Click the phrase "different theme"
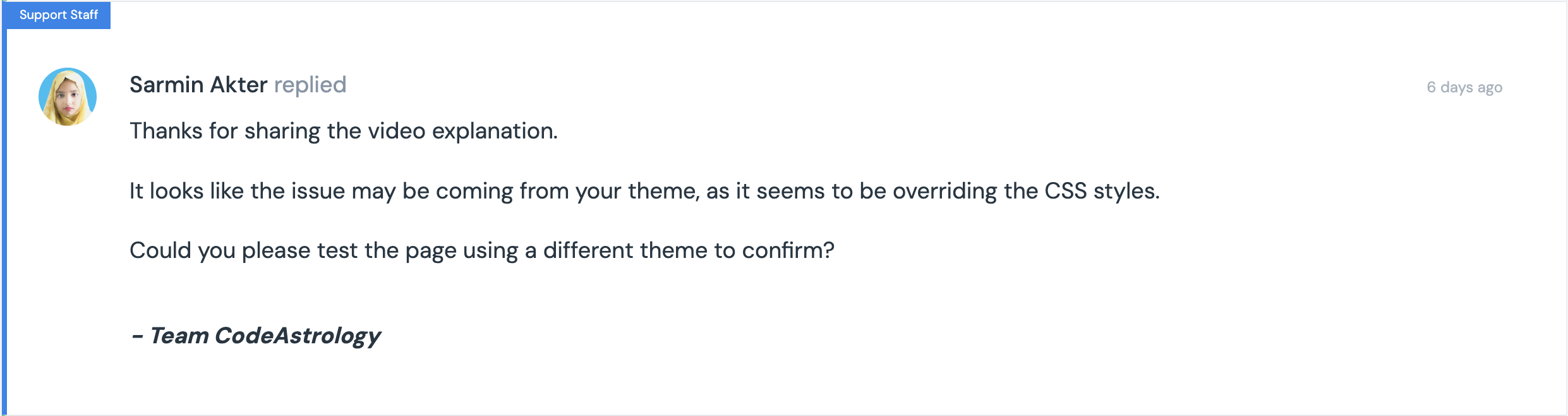The height and width of the screenshot is (416, 1568). pyautogui.click(x=625, y=250)
